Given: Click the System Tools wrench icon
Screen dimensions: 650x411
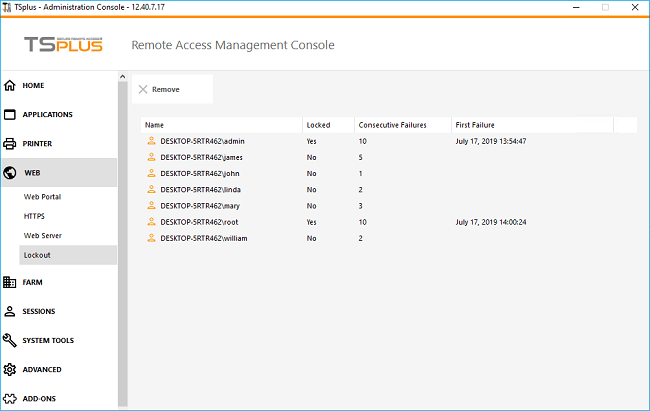Looking at the screenshot, I should click(10, 340).
